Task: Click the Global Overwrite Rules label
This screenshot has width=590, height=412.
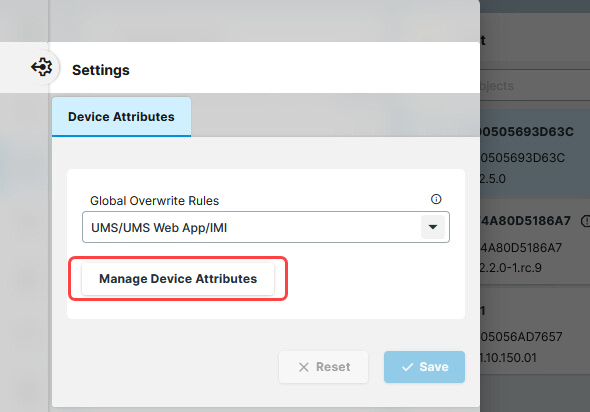Action: [x=154, y=201]
